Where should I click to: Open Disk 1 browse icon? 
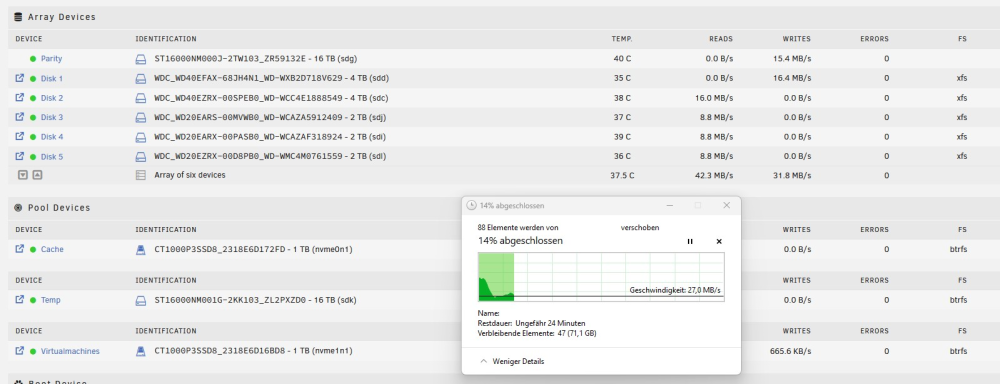[x=19, y=78]
